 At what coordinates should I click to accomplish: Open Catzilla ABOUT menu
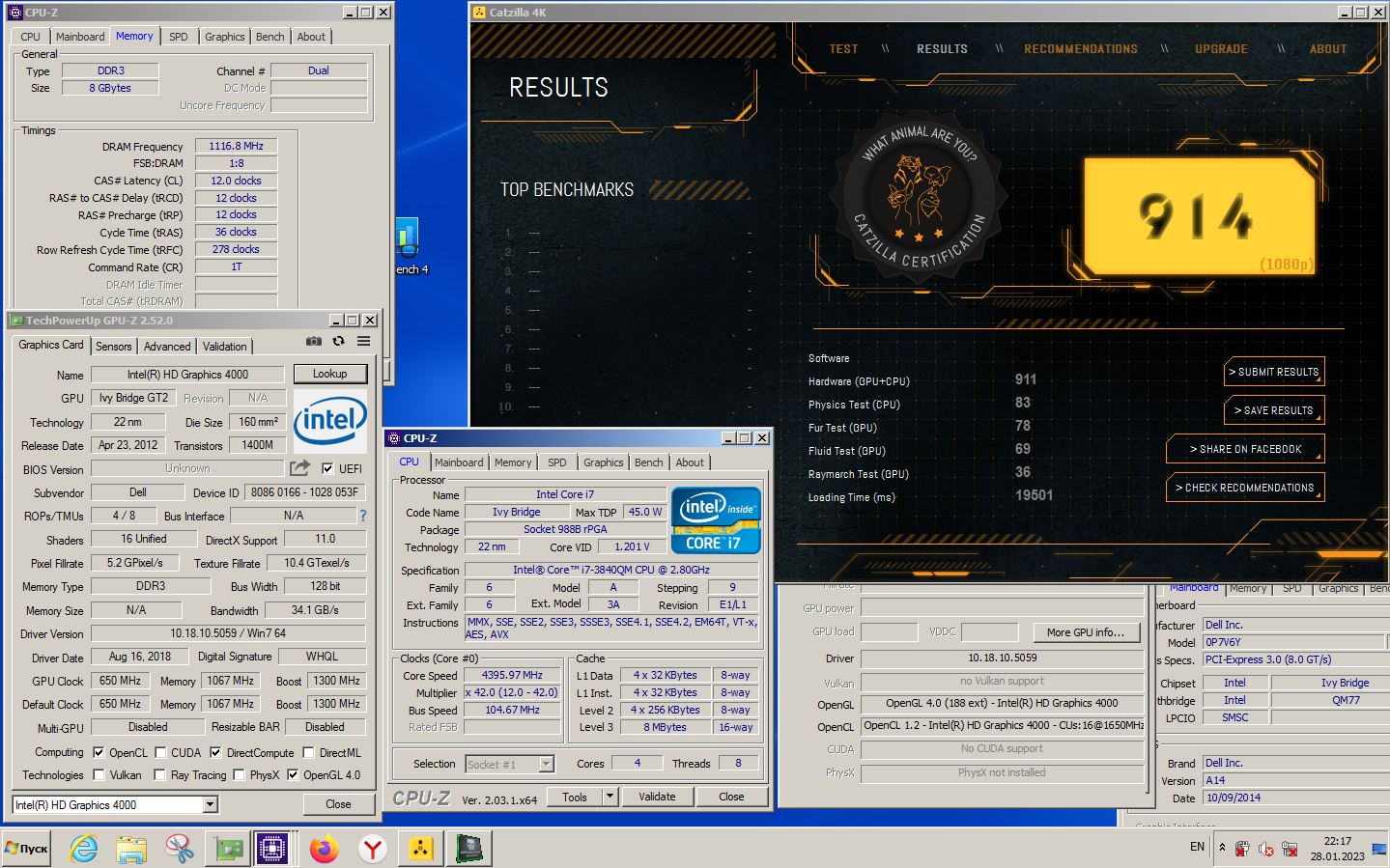[1328, 48]
